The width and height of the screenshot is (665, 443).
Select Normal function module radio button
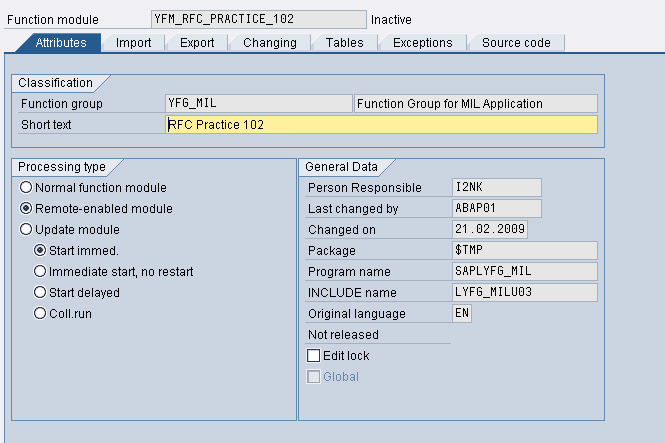(26, 187)
